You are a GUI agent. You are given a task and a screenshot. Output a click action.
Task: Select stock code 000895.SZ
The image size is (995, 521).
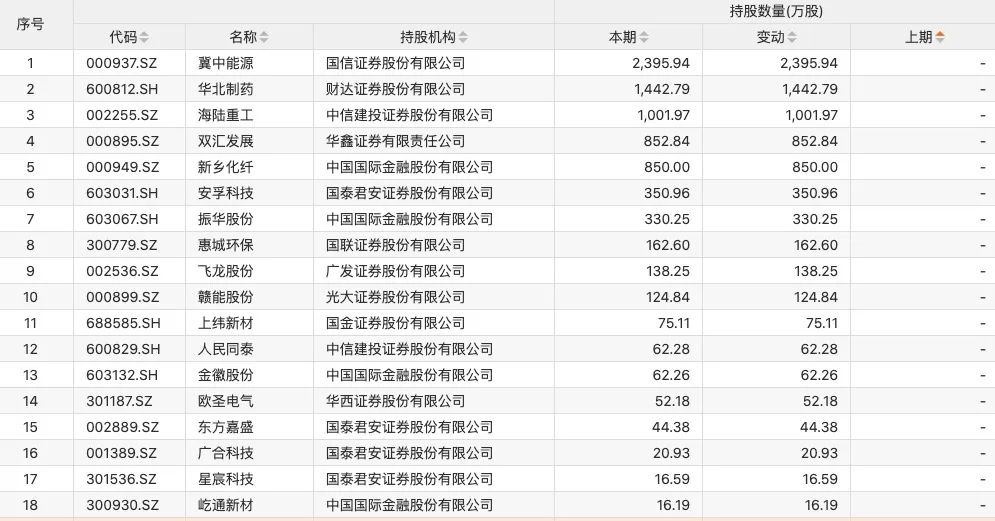point(122,142)
